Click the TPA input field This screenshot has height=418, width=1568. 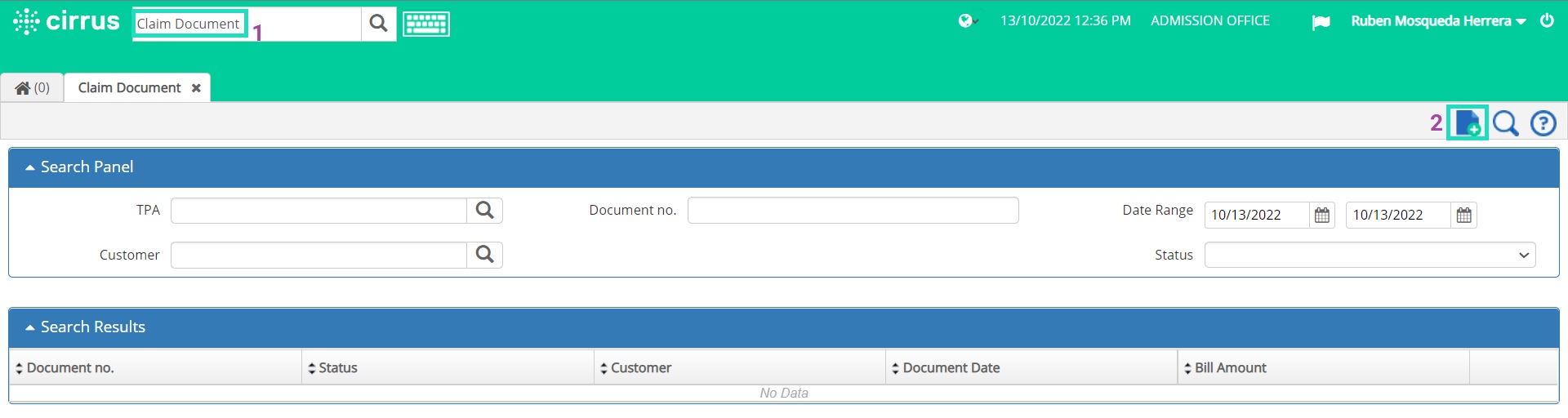pyautogui.click(x=318, y=211)
